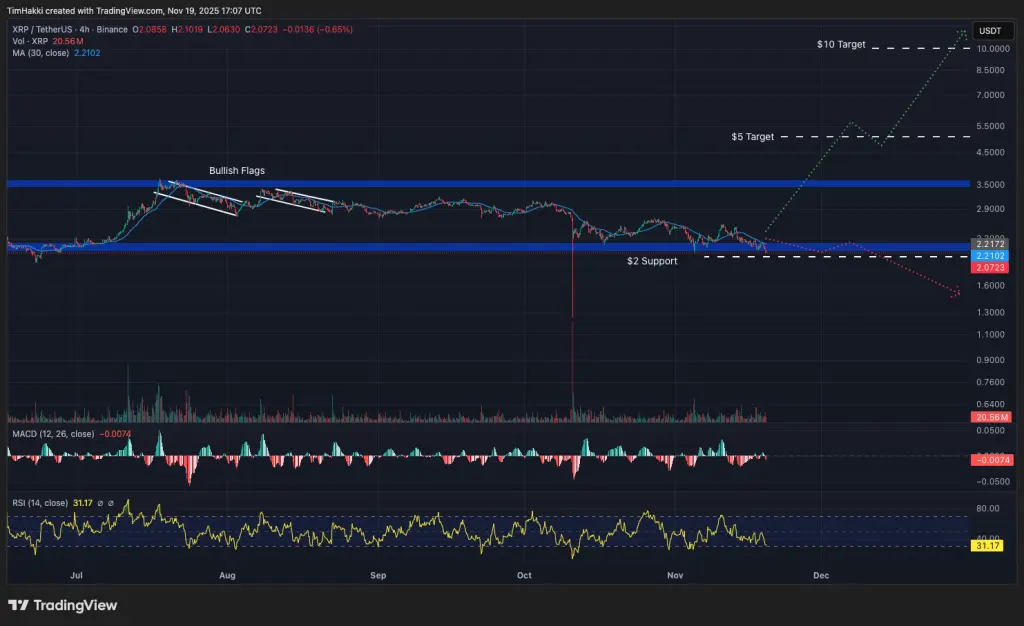Select the blue 2.2102 last price label

point(991,255)
